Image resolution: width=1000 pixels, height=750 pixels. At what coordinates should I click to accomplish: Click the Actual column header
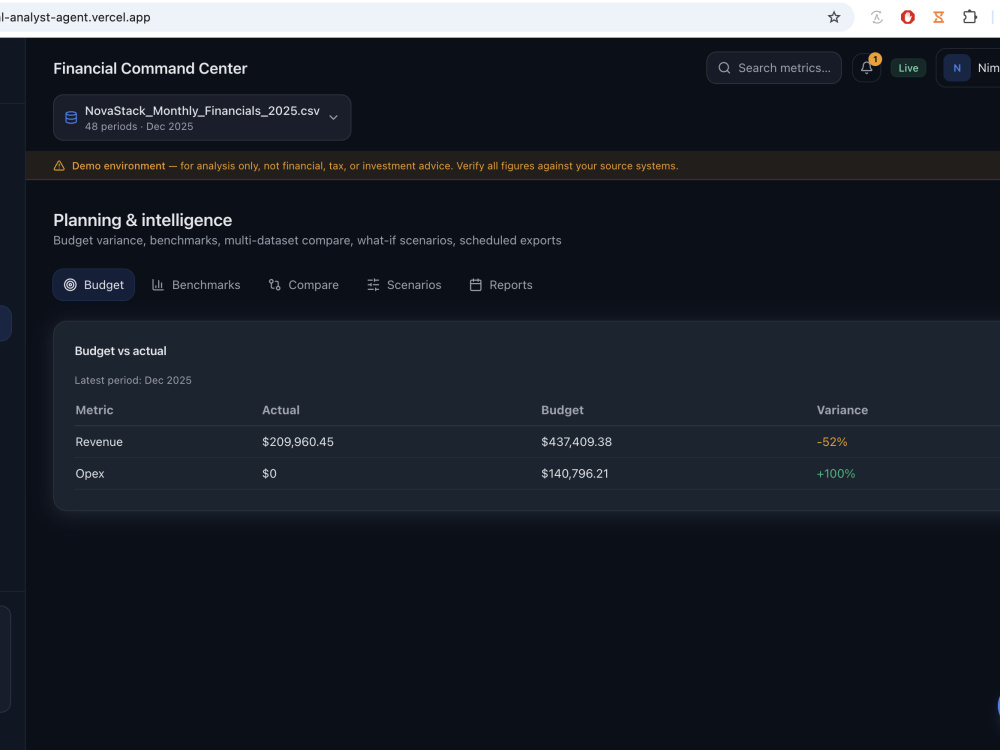click(x=281, y=410)
